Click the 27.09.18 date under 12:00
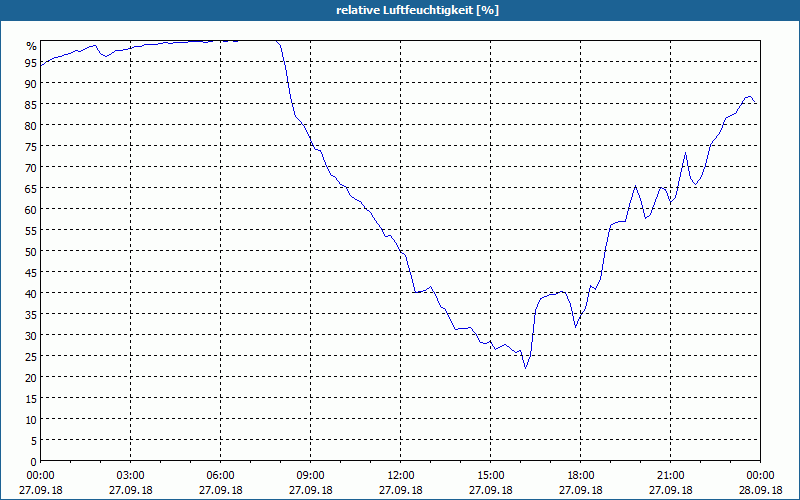This screenshot has height=500, width=800. pos(401,490)
